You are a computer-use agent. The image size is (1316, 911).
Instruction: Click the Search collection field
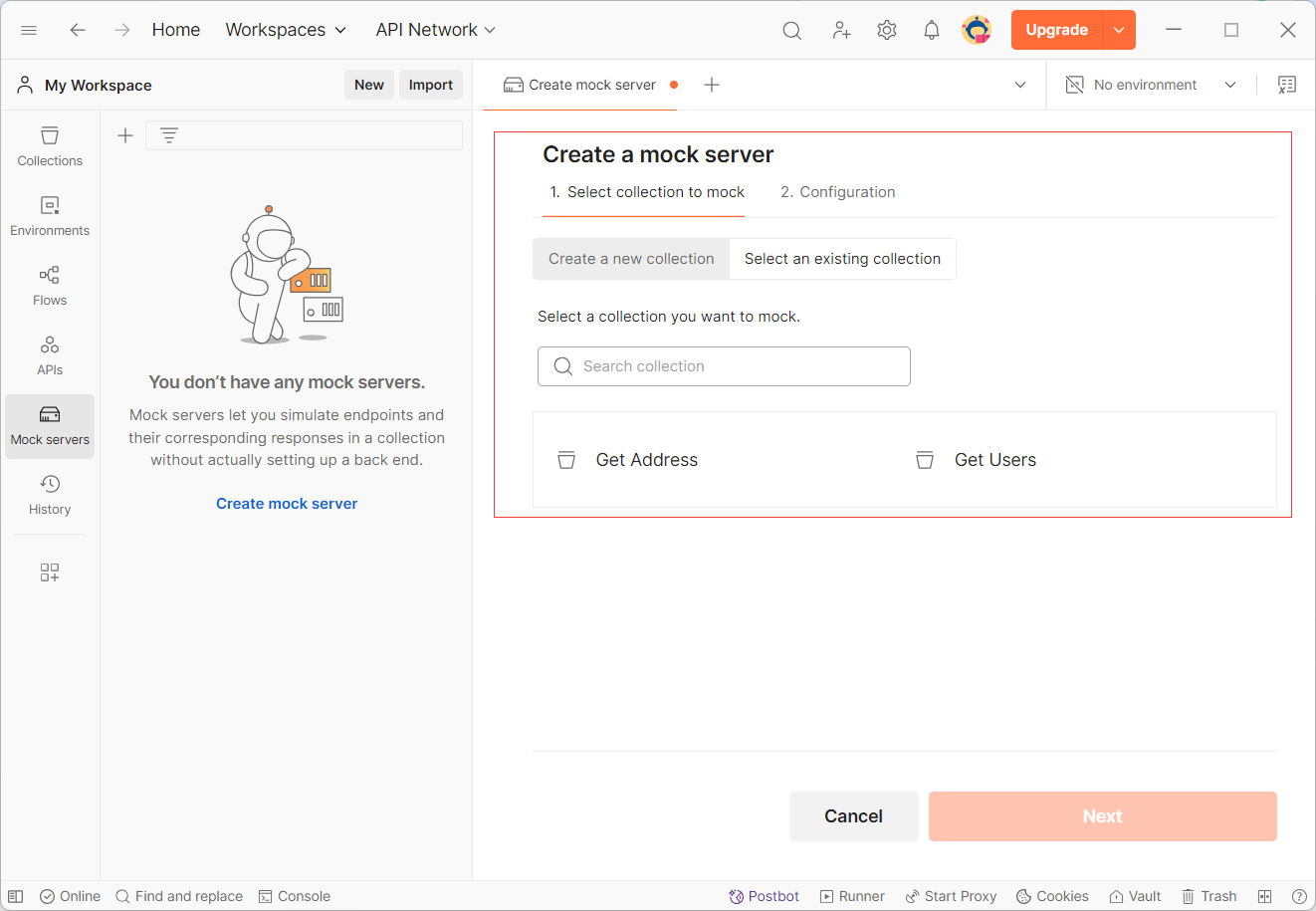point(724,366)
